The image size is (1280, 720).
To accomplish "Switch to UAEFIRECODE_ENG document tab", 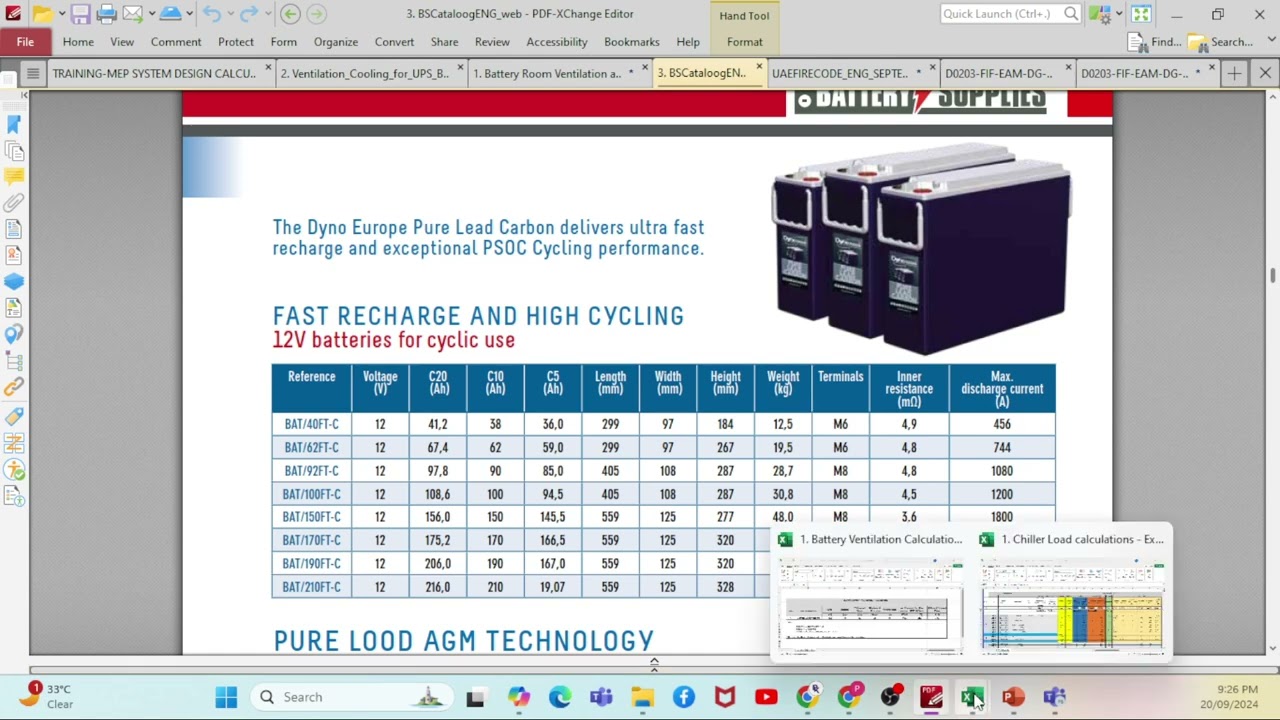I will [840, 73].
